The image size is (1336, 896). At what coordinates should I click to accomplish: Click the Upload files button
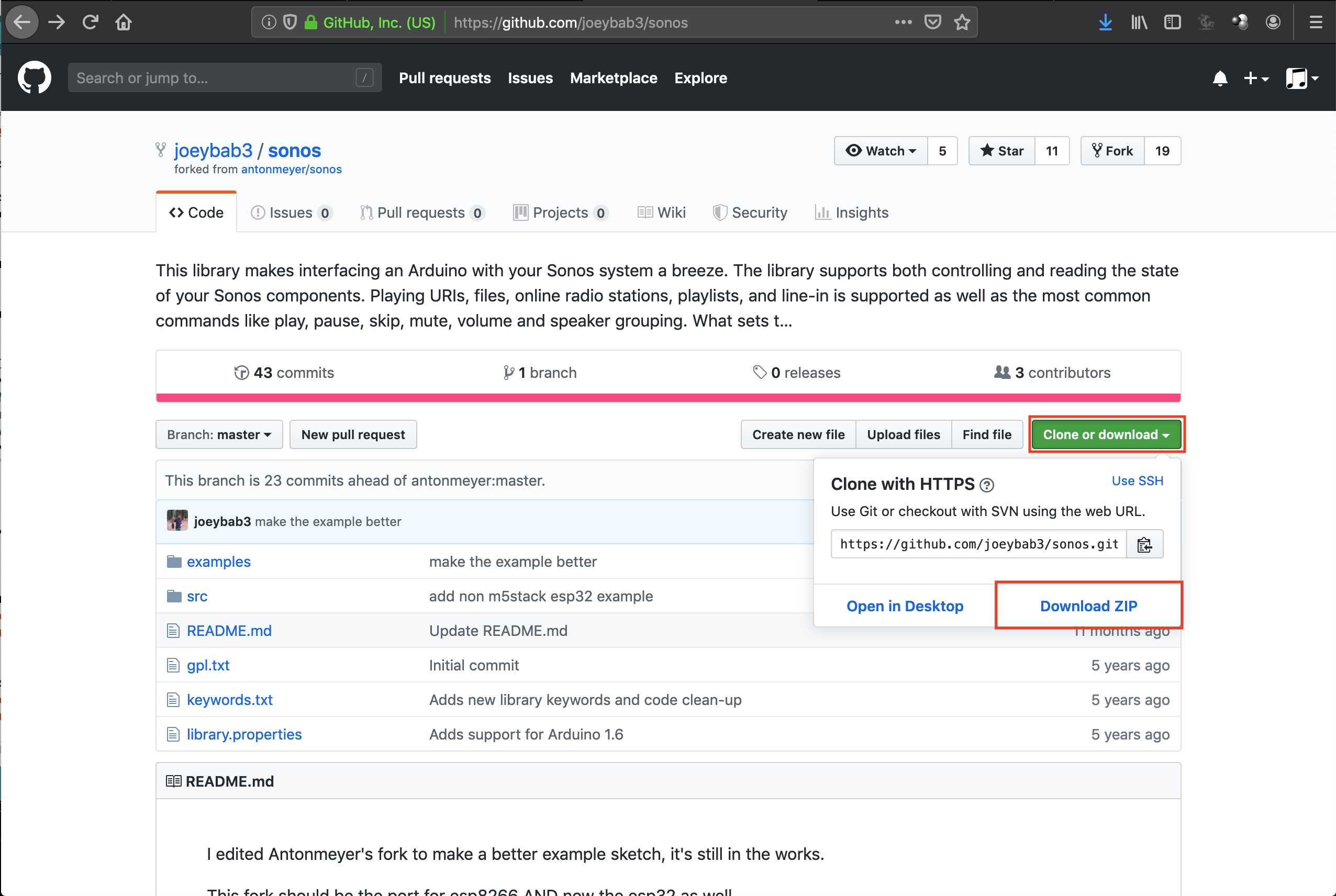pos(904,435)
